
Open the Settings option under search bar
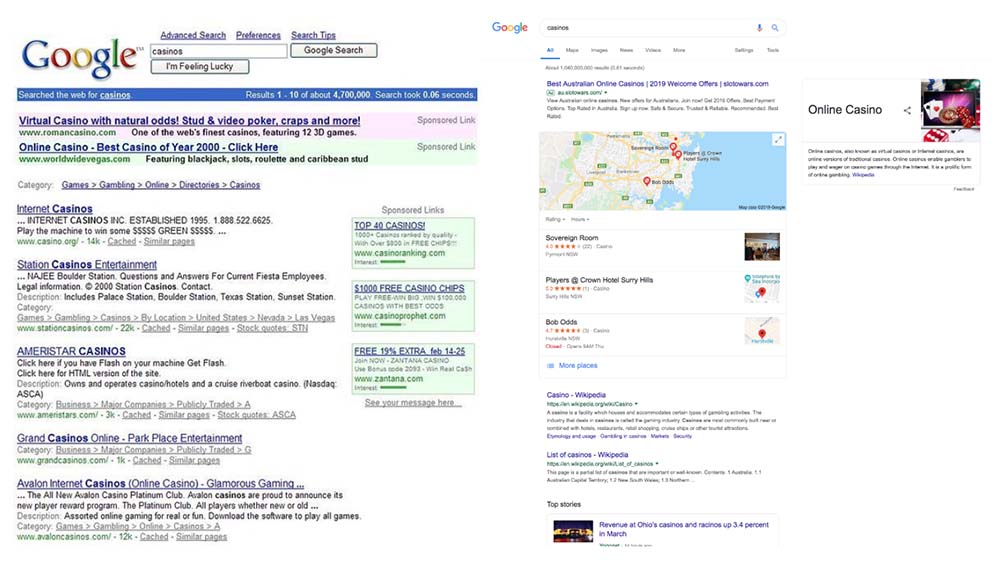pyautogui.click(x=744, y=50)
